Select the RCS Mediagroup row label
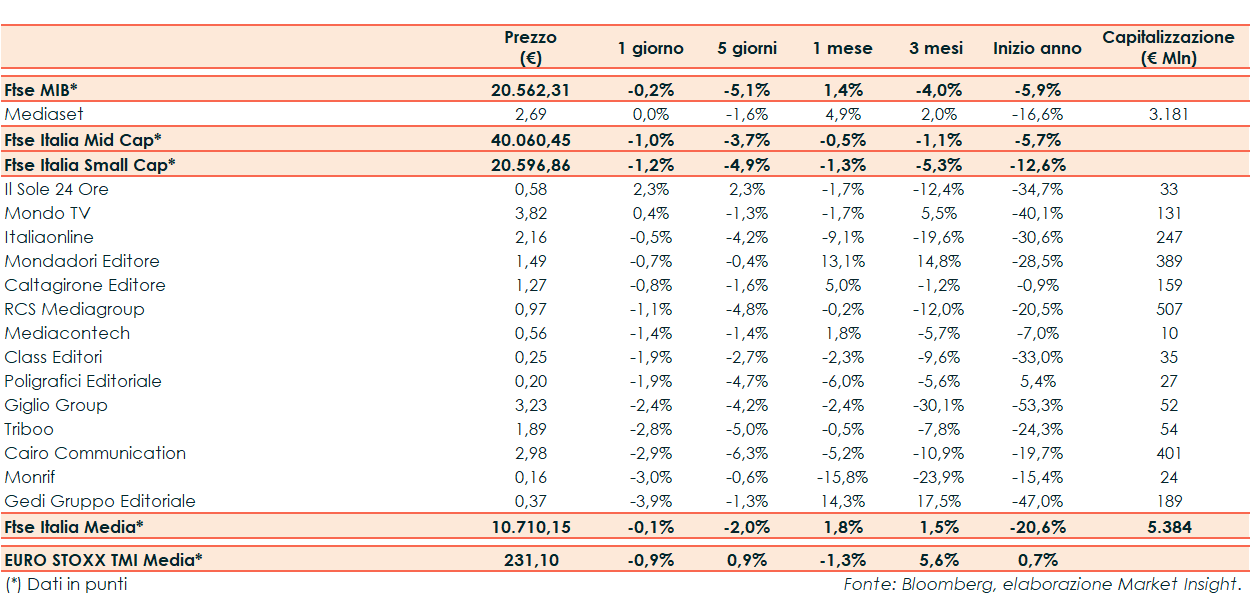Image resolution: width=1250 pixels, height=596 pixels. 75,309
